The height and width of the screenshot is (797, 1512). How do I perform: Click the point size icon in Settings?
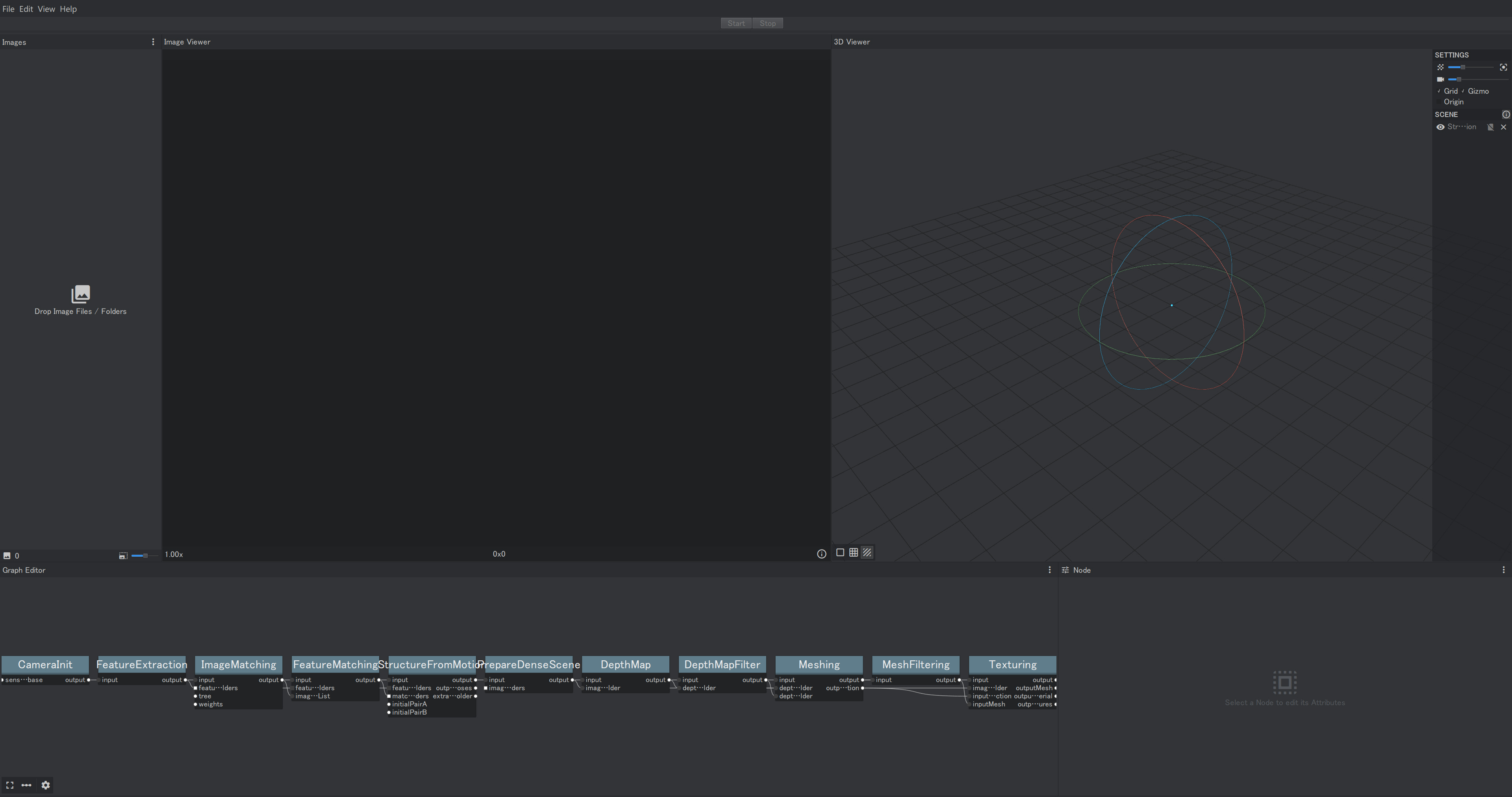(1440, 67)
